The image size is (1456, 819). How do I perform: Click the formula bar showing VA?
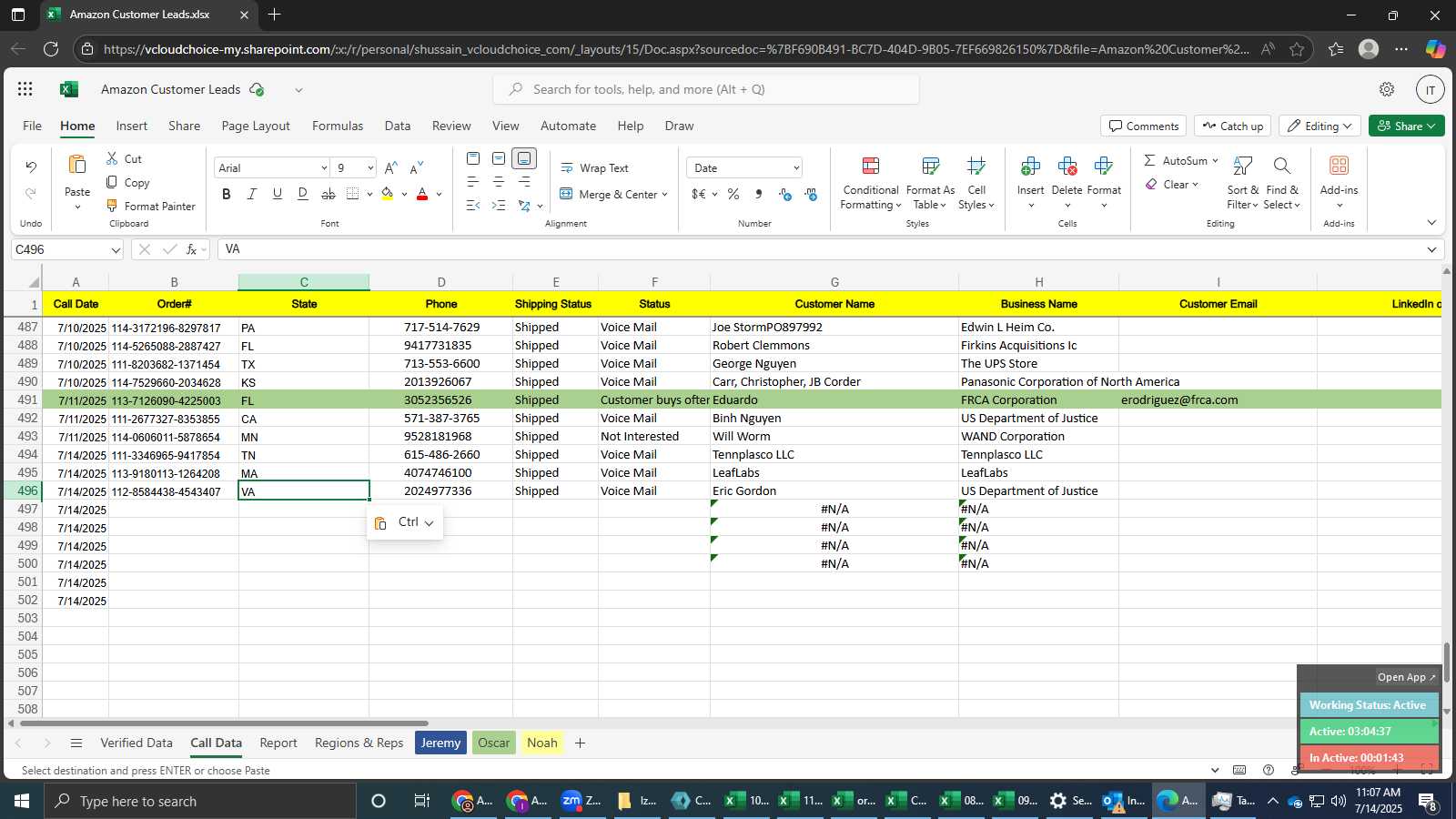coord(819,249)
